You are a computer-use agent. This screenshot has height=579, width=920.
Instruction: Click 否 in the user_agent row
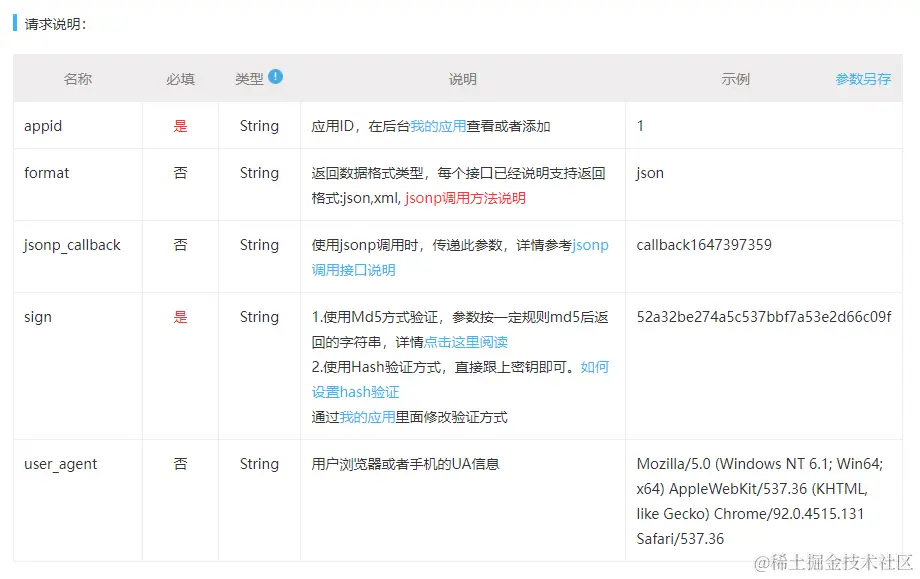coord(180,464)
